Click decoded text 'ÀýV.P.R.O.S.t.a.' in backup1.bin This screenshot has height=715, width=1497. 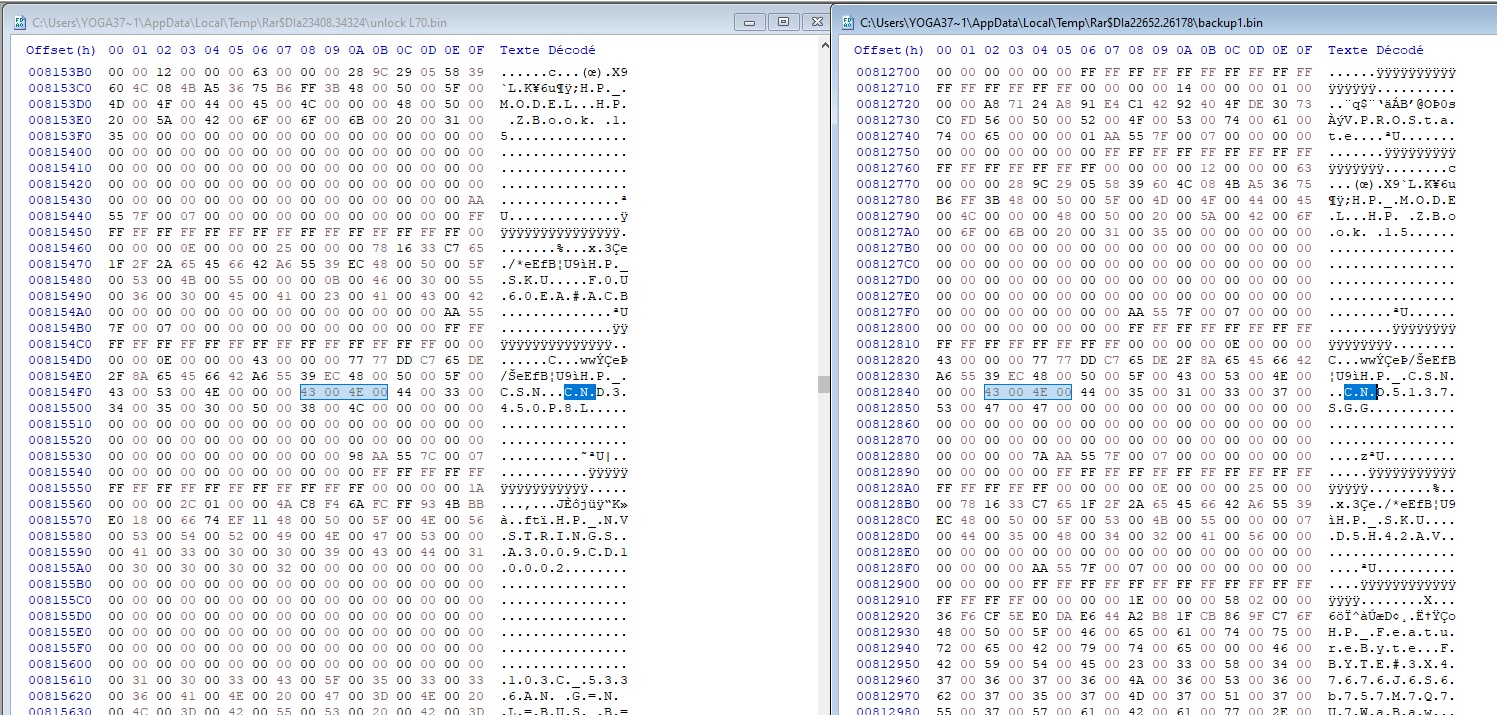(x=1392, y=120)
